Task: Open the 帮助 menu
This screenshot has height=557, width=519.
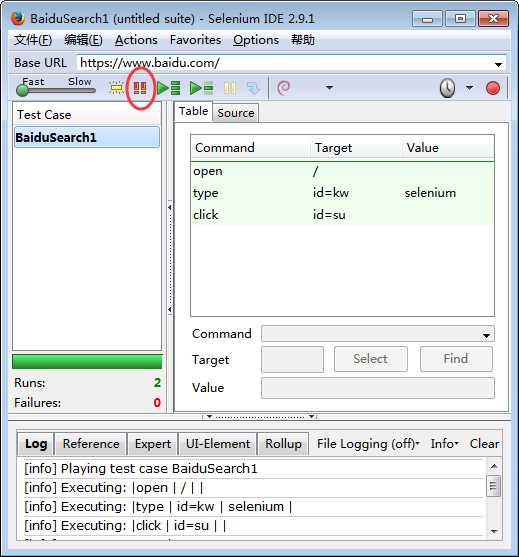Action: click(x=303, y=40)
